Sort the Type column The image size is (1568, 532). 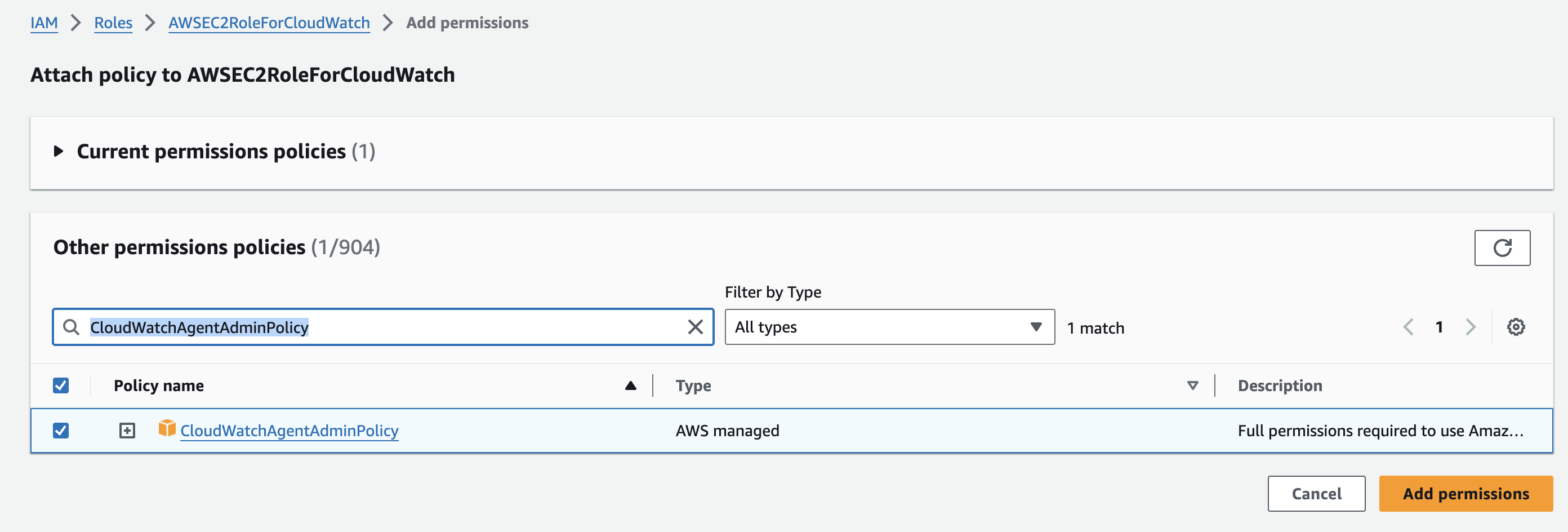click(x=1192, y=385)
